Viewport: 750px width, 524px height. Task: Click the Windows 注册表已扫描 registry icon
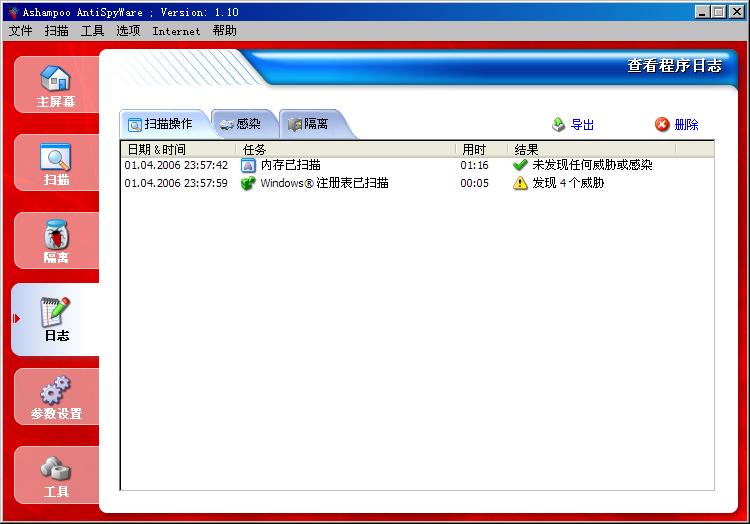click(x=248, y=183)
